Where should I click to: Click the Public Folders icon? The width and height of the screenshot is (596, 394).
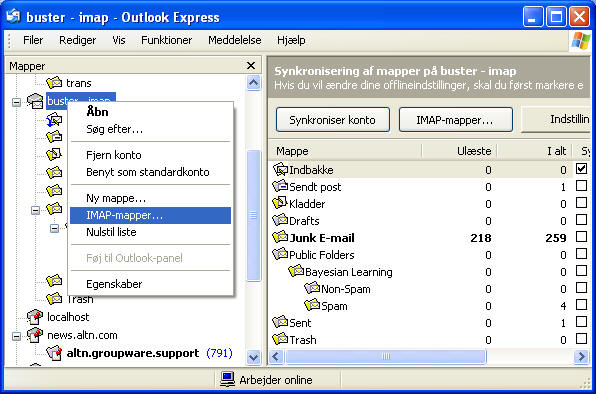pyautogui.click(x=281, y=254)
